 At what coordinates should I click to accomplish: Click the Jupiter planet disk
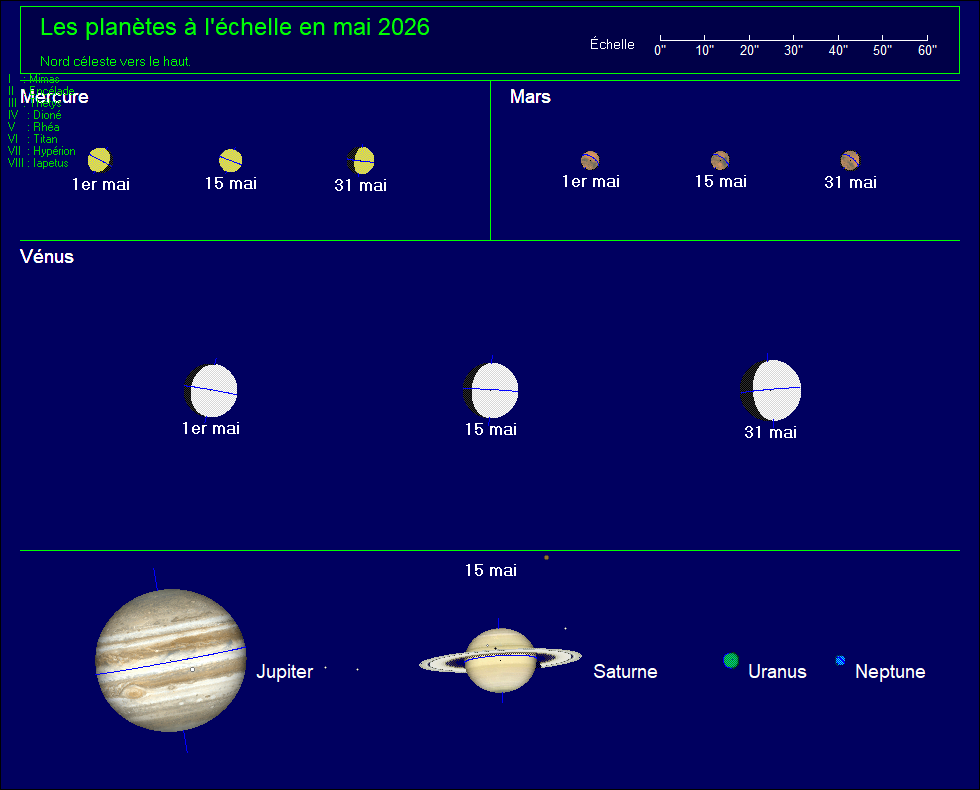coord(171,660)
